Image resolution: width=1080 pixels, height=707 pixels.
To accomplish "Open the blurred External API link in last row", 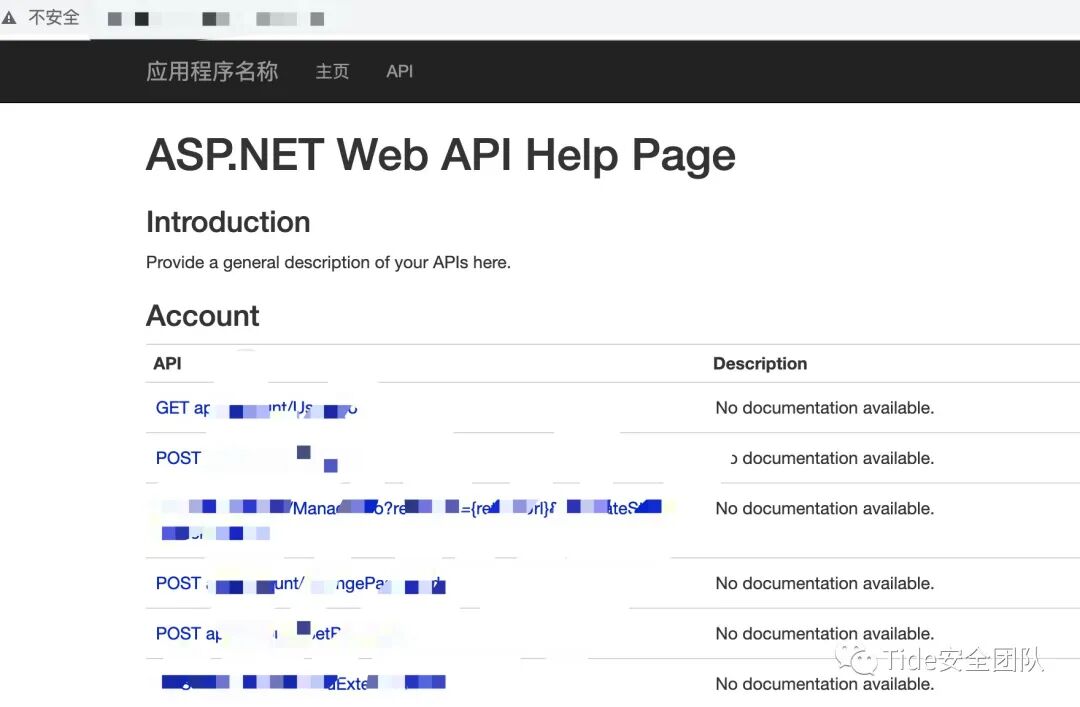I will pyautogui.click(x=303, y=683).
